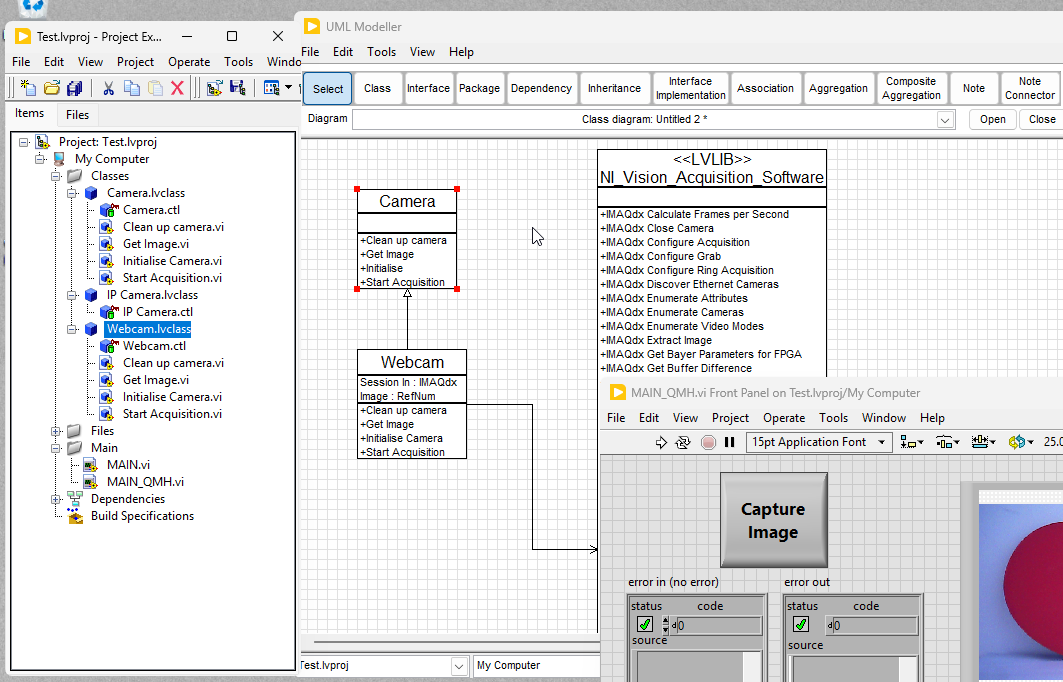Viewport: 1063px width, 682px height.
Task: Choose the Note Connector tool
Action: coord(1029,88)
